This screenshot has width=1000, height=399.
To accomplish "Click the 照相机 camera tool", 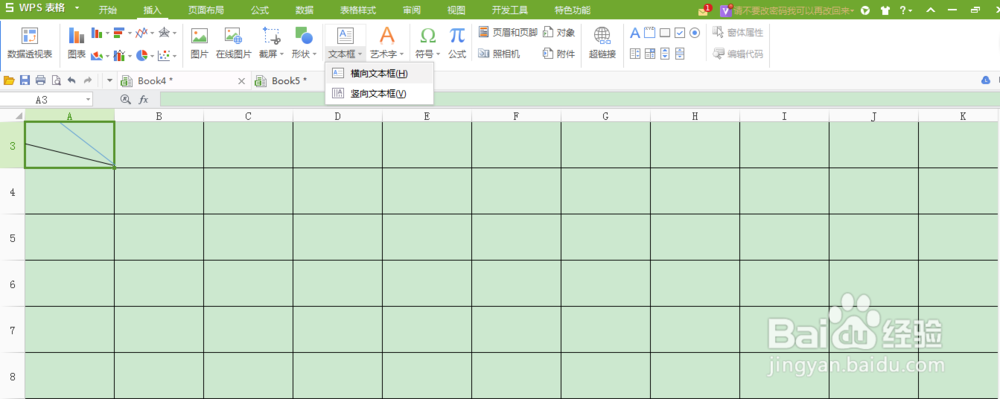I will (499, 54).
